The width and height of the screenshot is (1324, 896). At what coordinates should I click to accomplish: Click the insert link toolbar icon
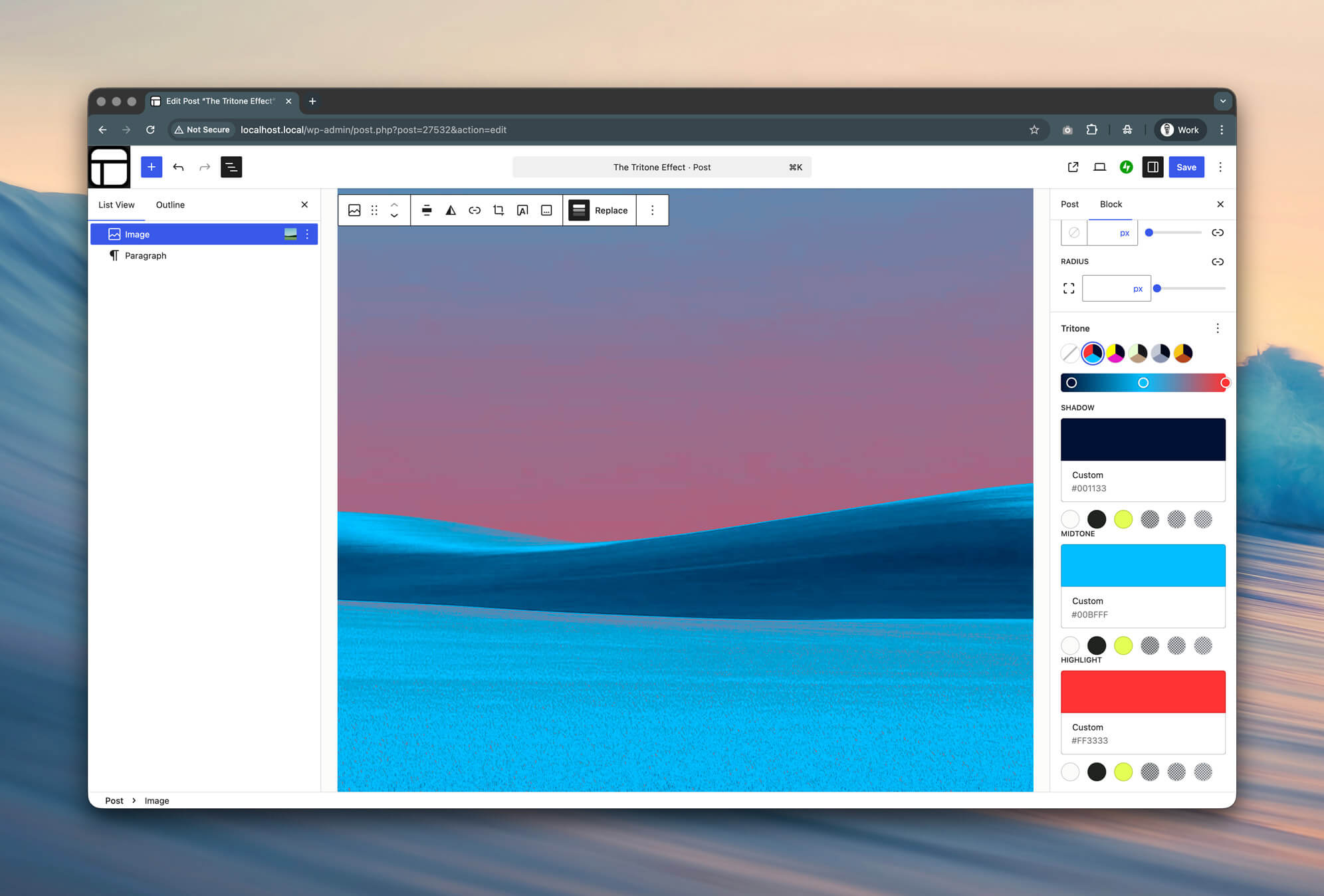point(475,210)
